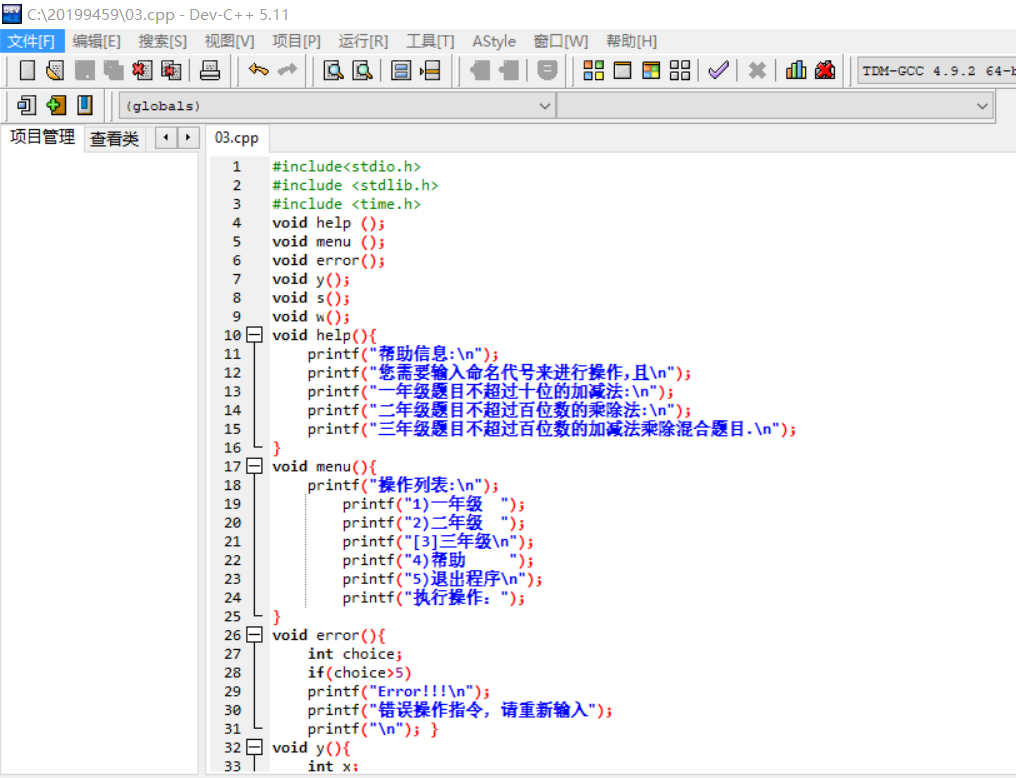Open the 运行[R] menu
1016x778 pixels.
pyautogui.click(x=363, y=41)
